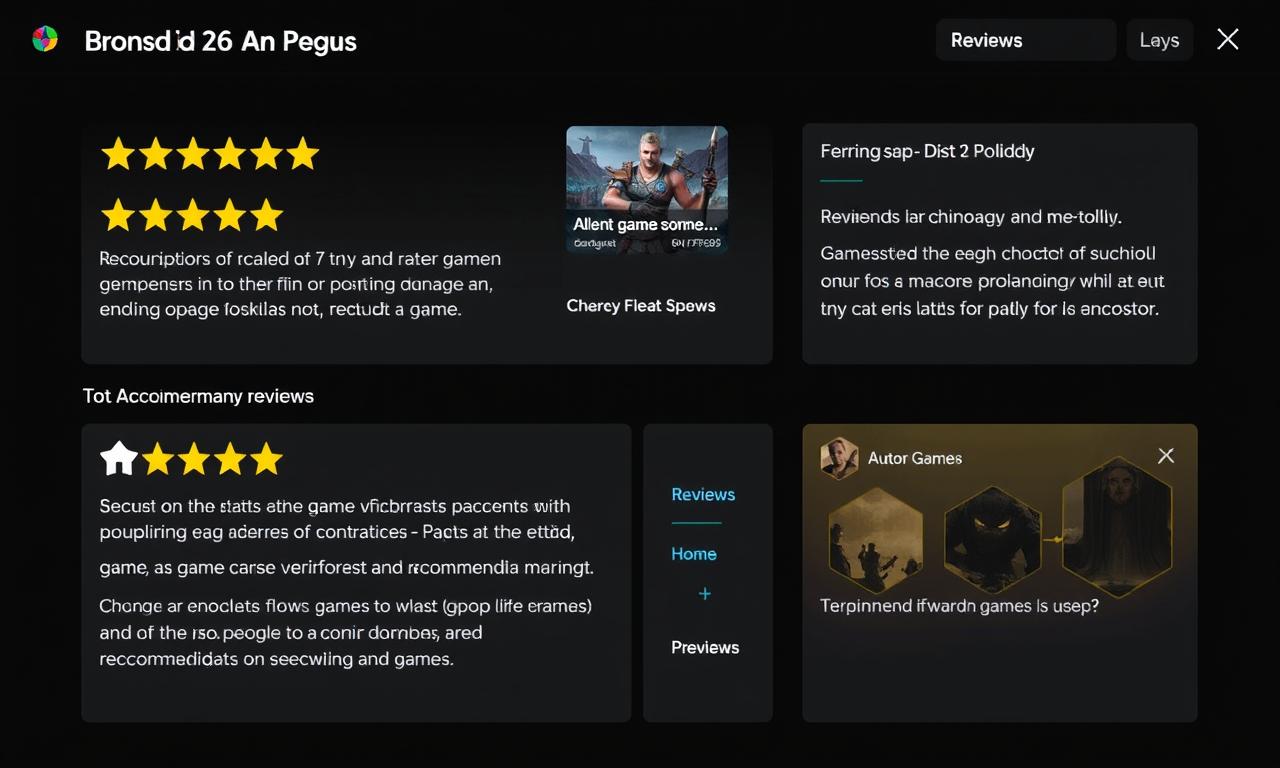
Task: Switch to the Lays tab
Action: 1159,40
